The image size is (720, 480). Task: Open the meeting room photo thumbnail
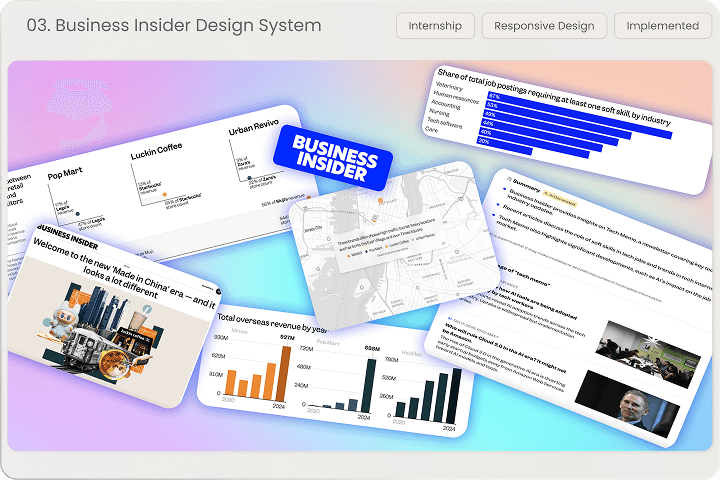pos(648,354)
